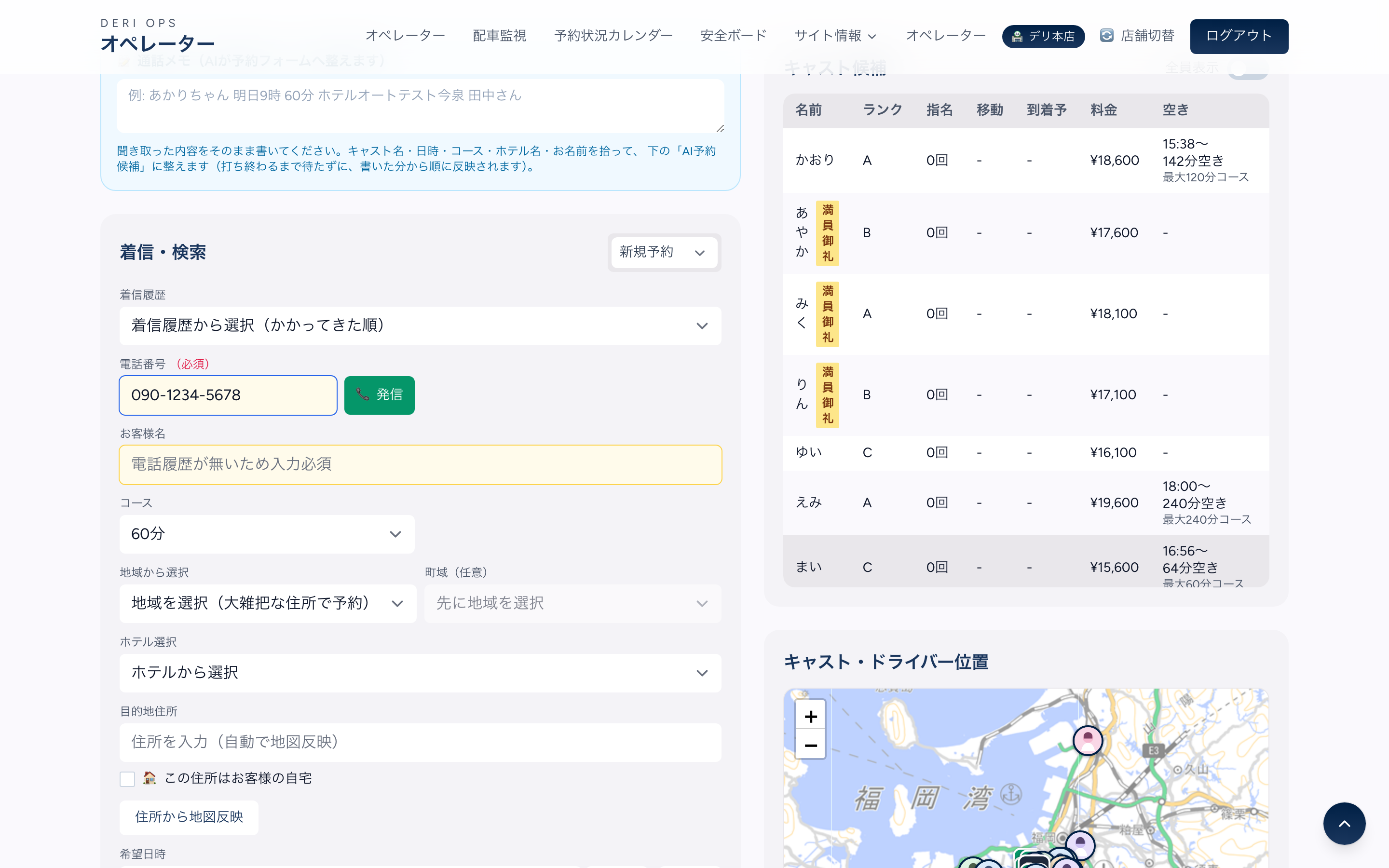The height and width of the screenshot is (868, 1389).
Task: Click the green 発信 call button
Action: click(x=380, y=395)
